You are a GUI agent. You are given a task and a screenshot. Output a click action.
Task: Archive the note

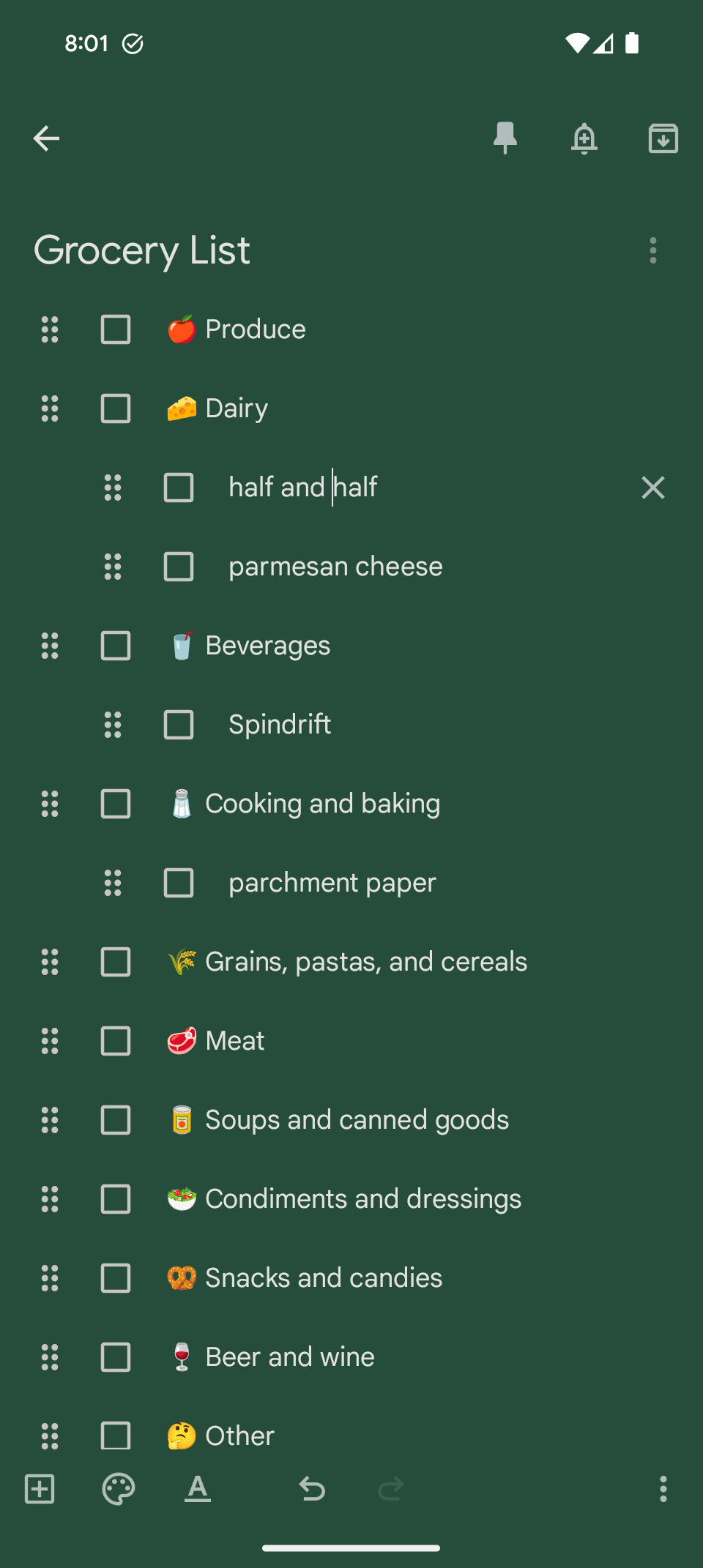pos(663,138)
